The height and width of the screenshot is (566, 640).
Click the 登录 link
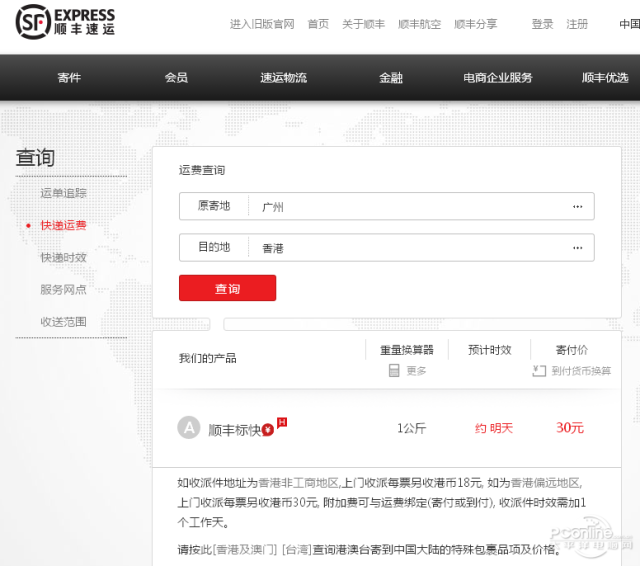click(542, 24)
